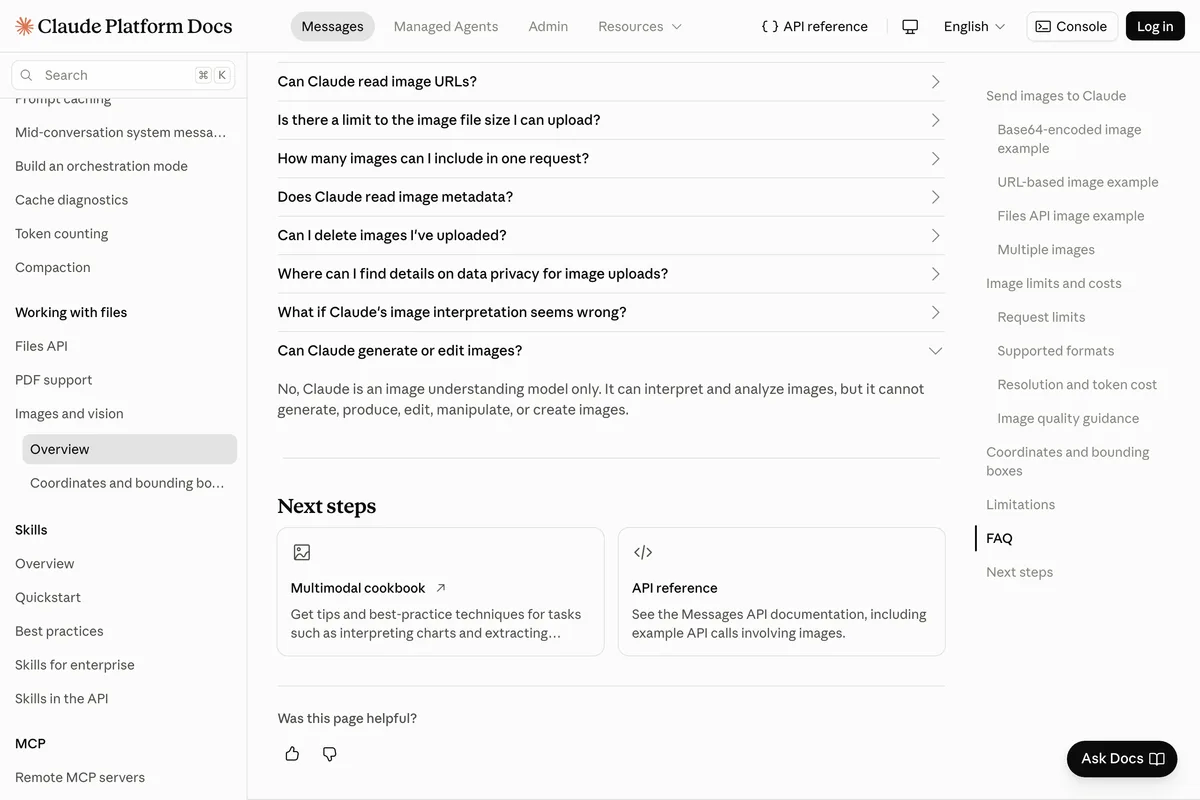This screenshot has height=800, width=1200.
Task: Expand 'What if Claude's image interpretation seems wrong?'
Action: click(610, 312)
